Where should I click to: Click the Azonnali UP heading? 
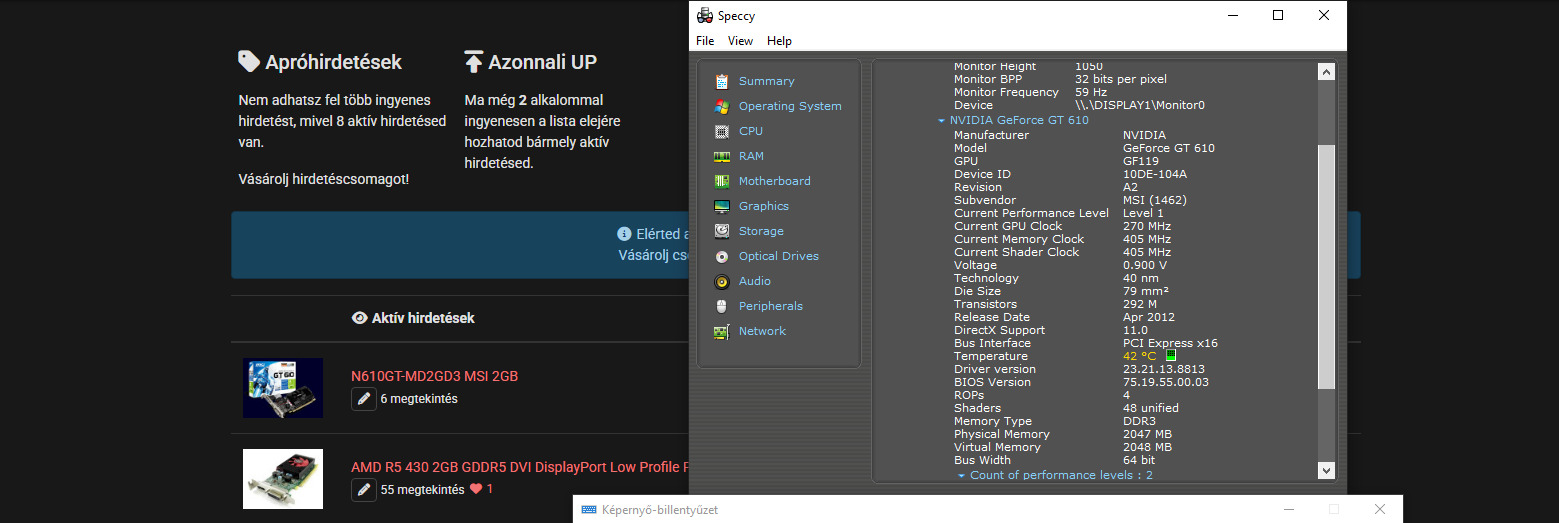pos(542,62)
